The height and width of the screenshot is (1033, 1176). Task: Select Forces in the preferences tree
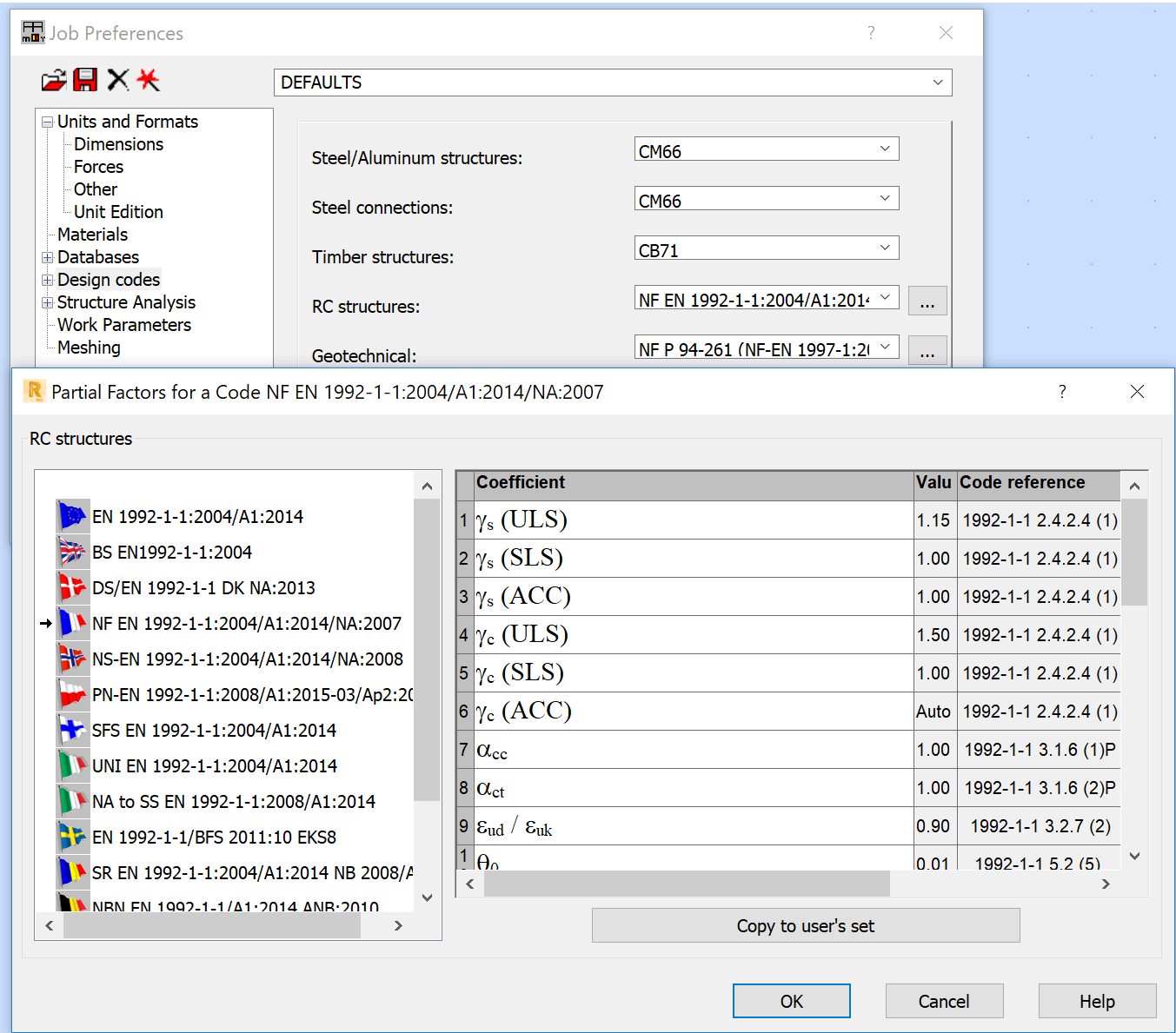[98, 167]
